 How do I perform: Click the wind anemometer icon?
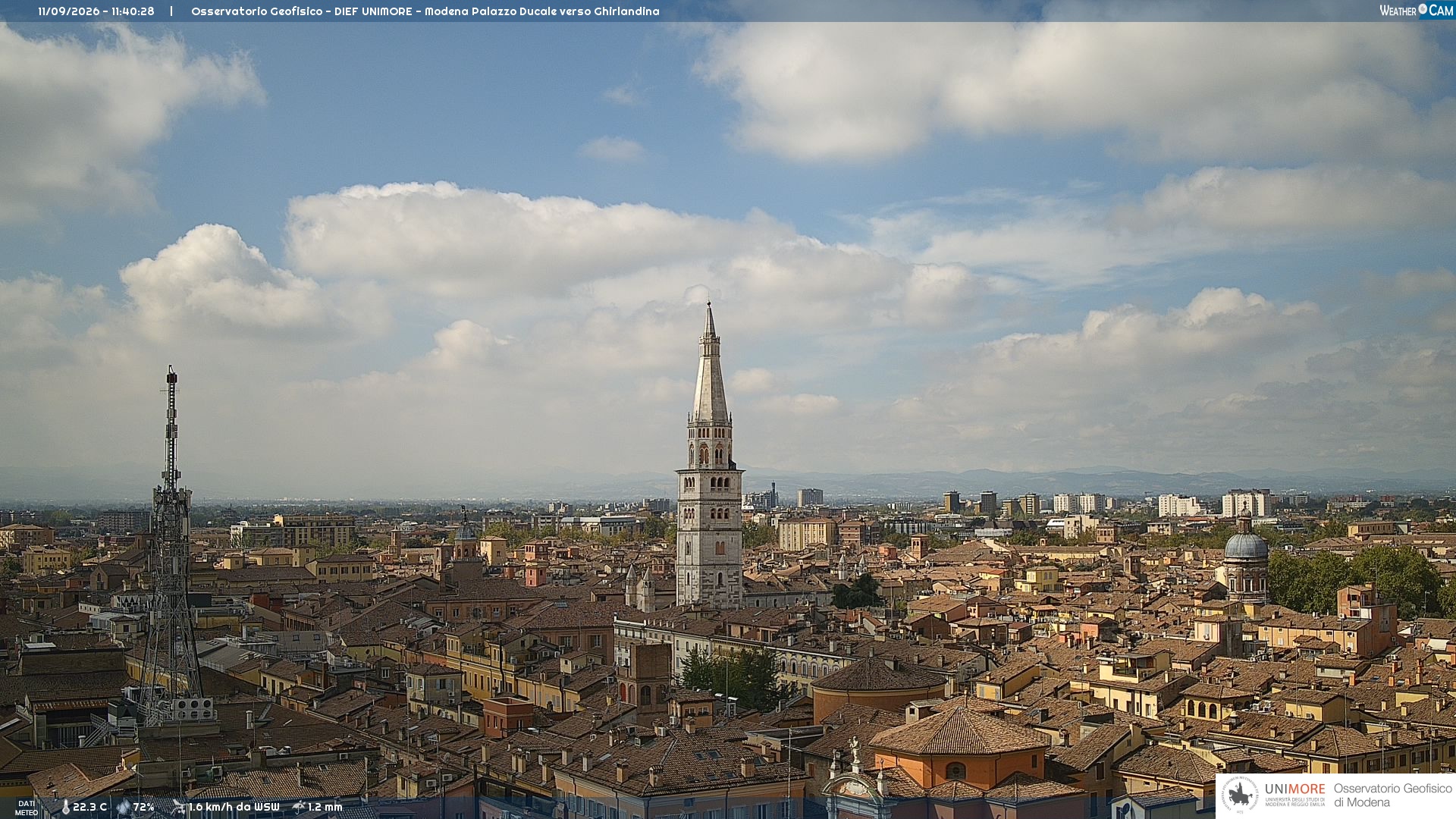coord(179,808)
